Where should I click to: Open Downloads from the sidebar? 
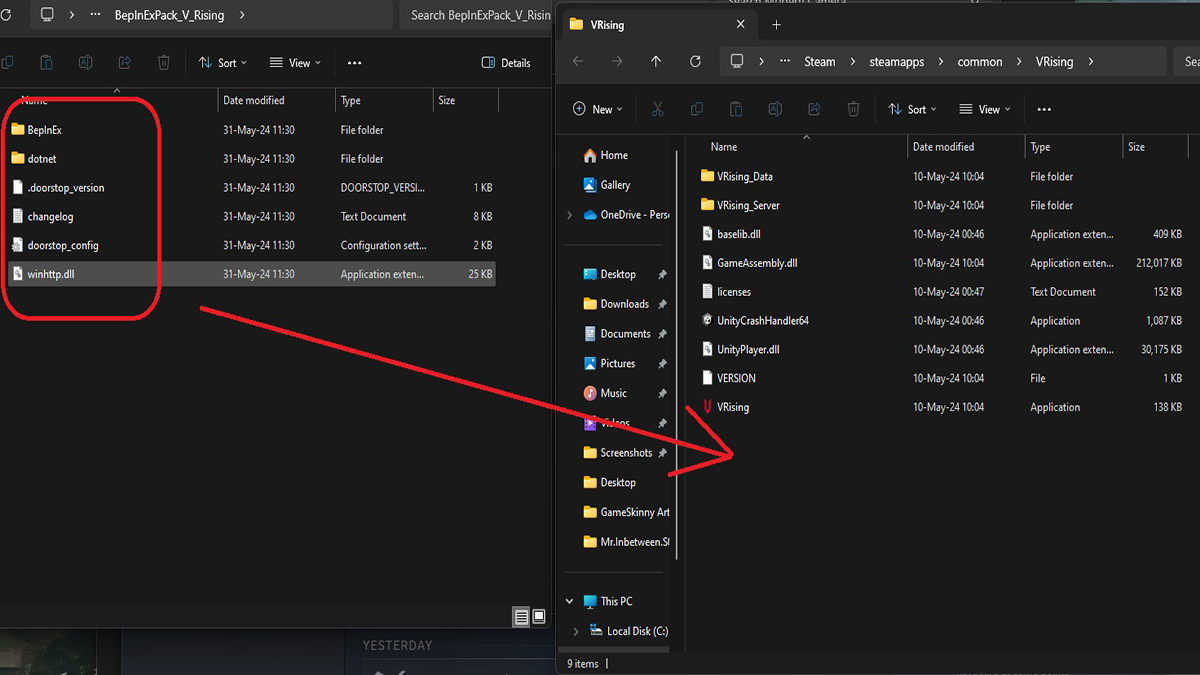point(624,304)
